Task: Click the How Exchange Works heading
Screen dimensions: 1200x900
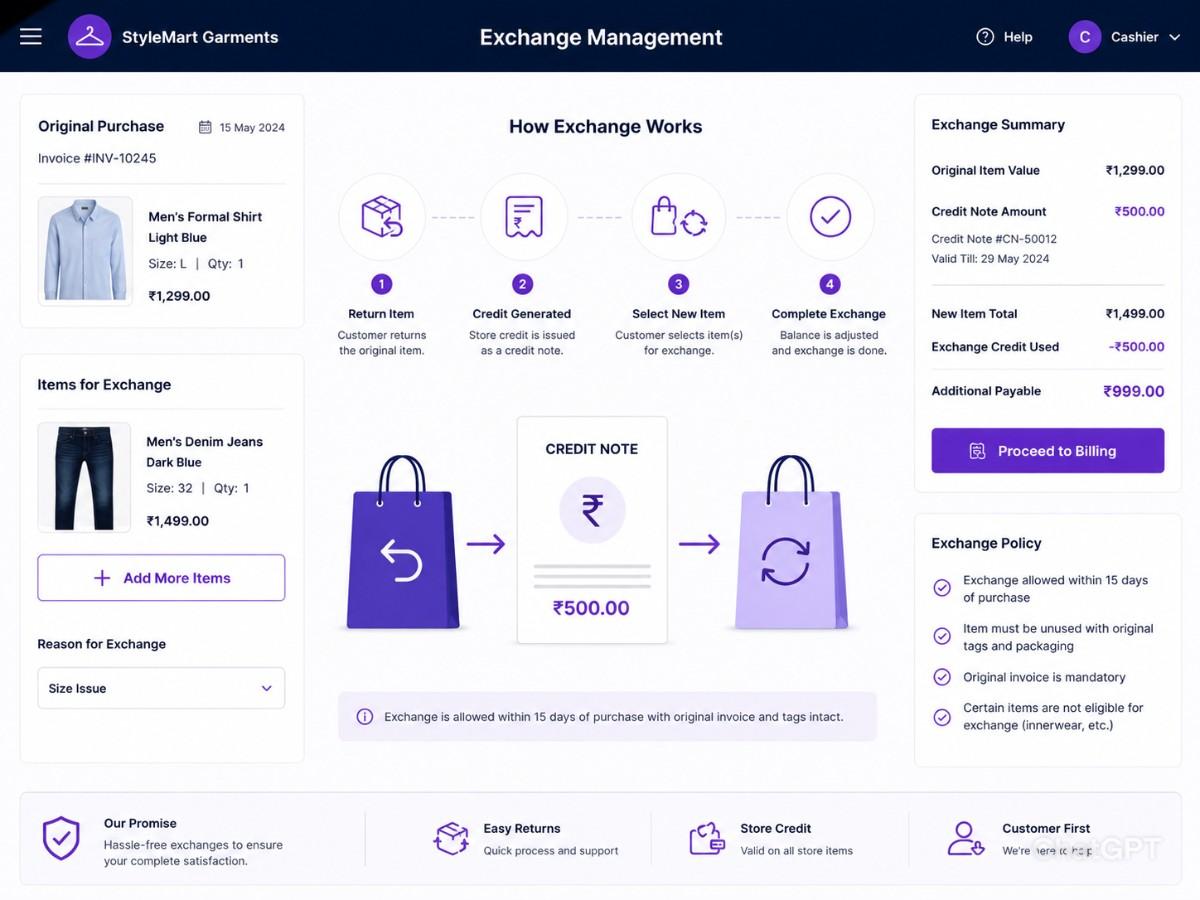Action: click(605, 127)
